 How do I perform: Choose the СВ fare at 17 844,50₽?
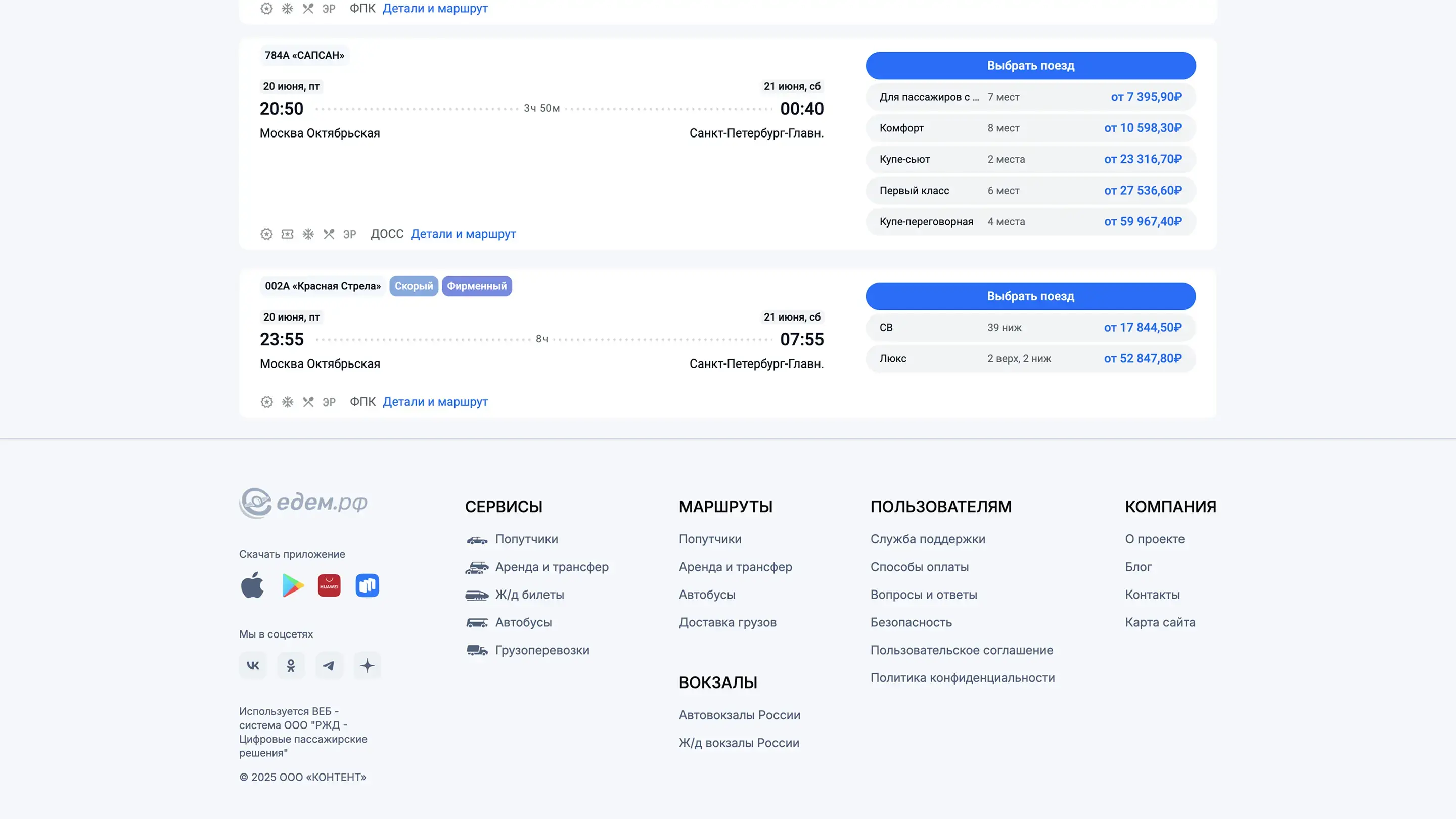click(x=1030, y=327)
